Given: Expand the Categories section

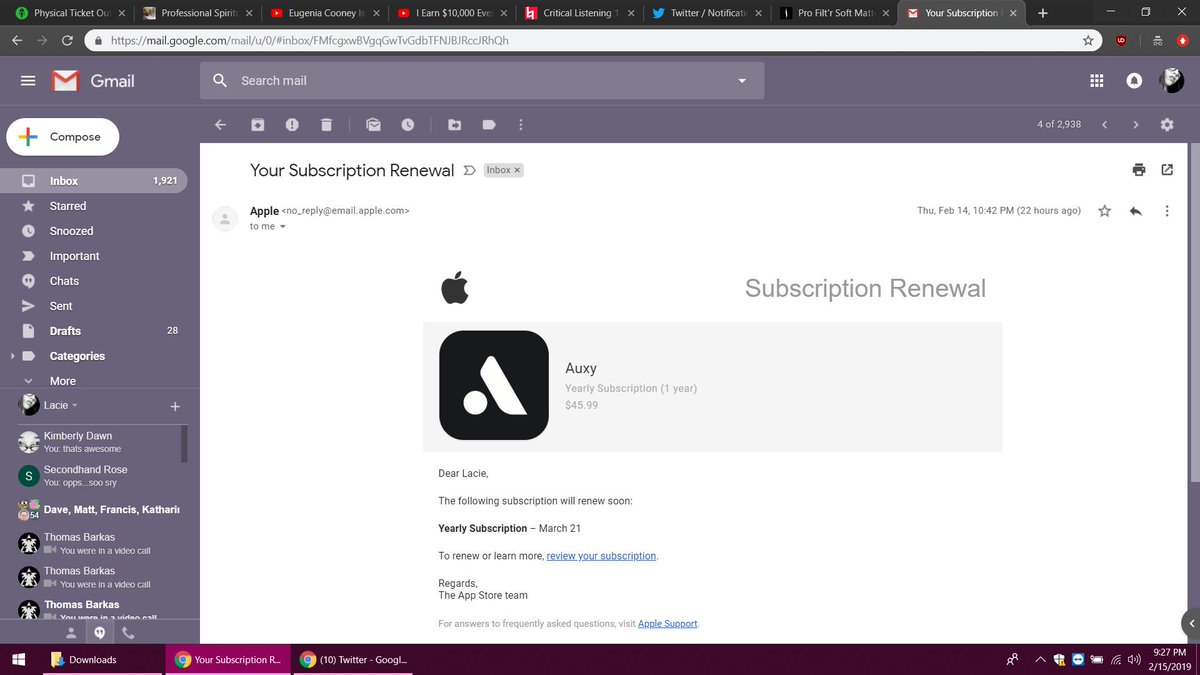Looking at the screenshot, I should click(12, 356).
